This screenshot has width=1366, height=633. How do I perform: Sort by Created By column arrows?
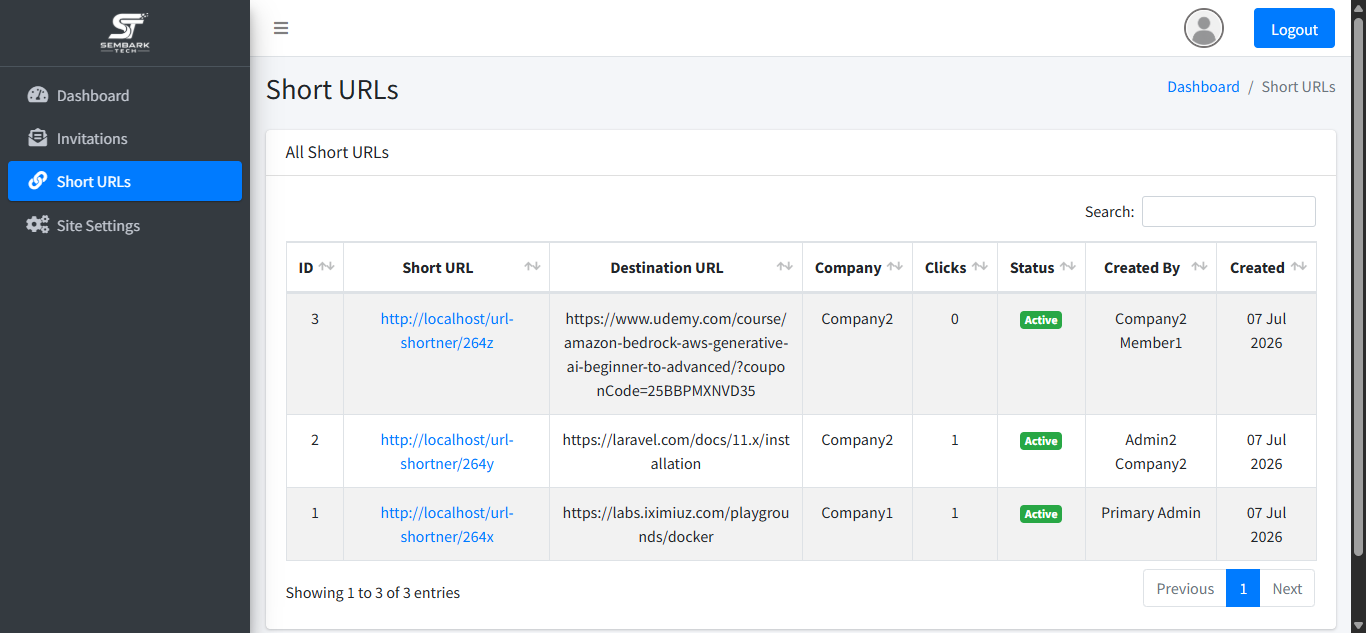pyautogui.click(x=1199, y=267)
